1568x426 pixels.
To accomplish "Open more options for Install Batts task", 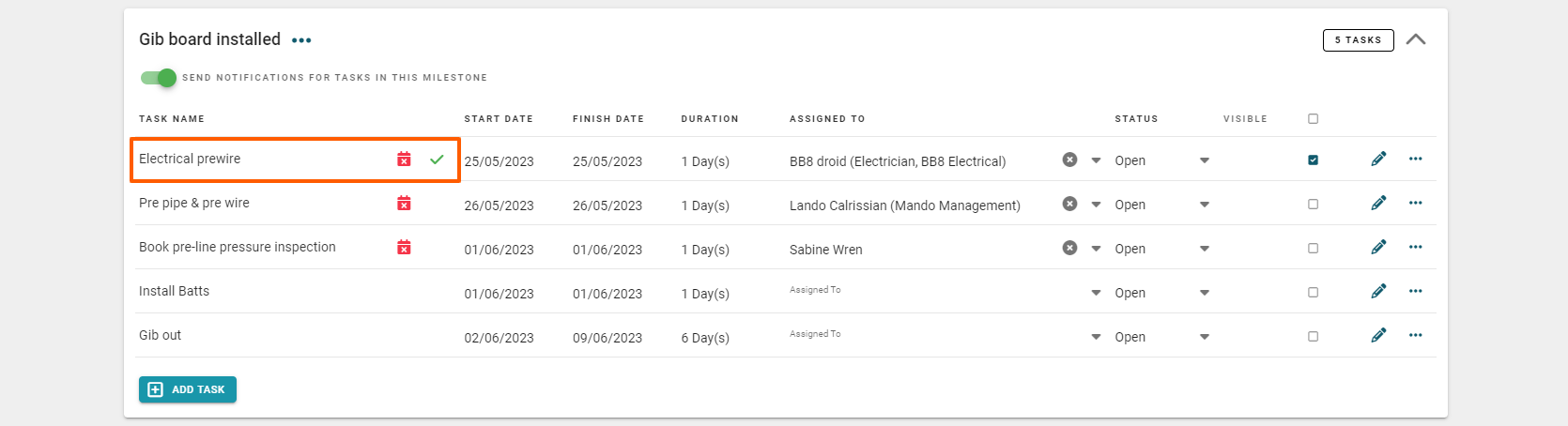I will tap(1415, 292).
